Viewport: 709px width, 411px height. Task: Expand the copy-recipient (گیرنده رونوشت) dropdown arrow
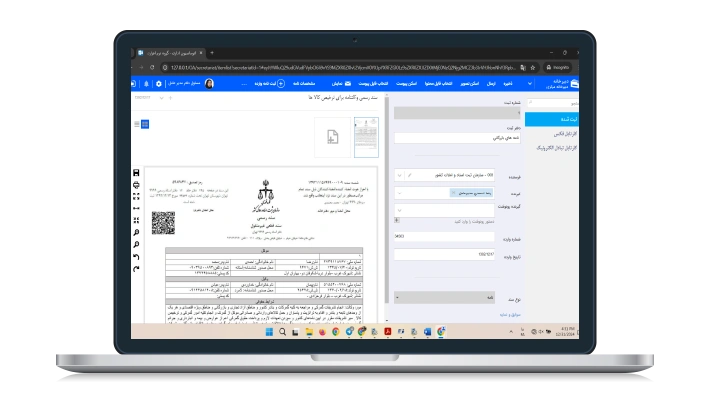(x=399, y=210)
